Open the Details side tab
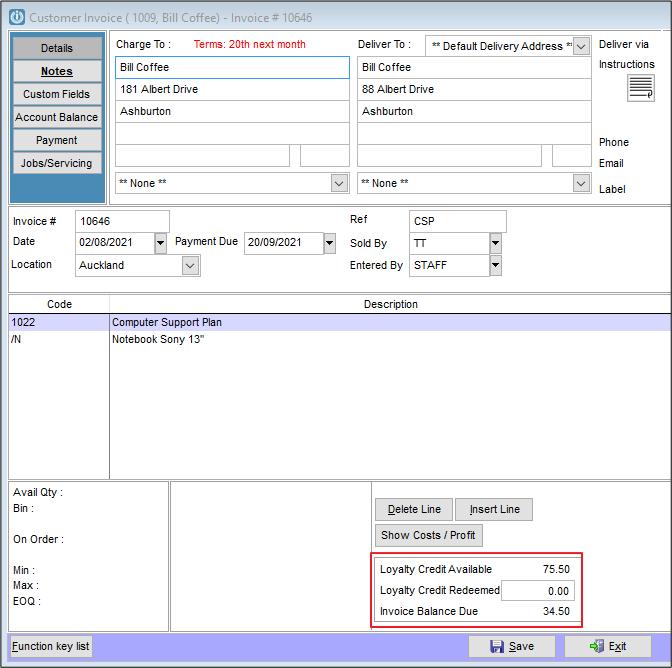 click(57, 48)
